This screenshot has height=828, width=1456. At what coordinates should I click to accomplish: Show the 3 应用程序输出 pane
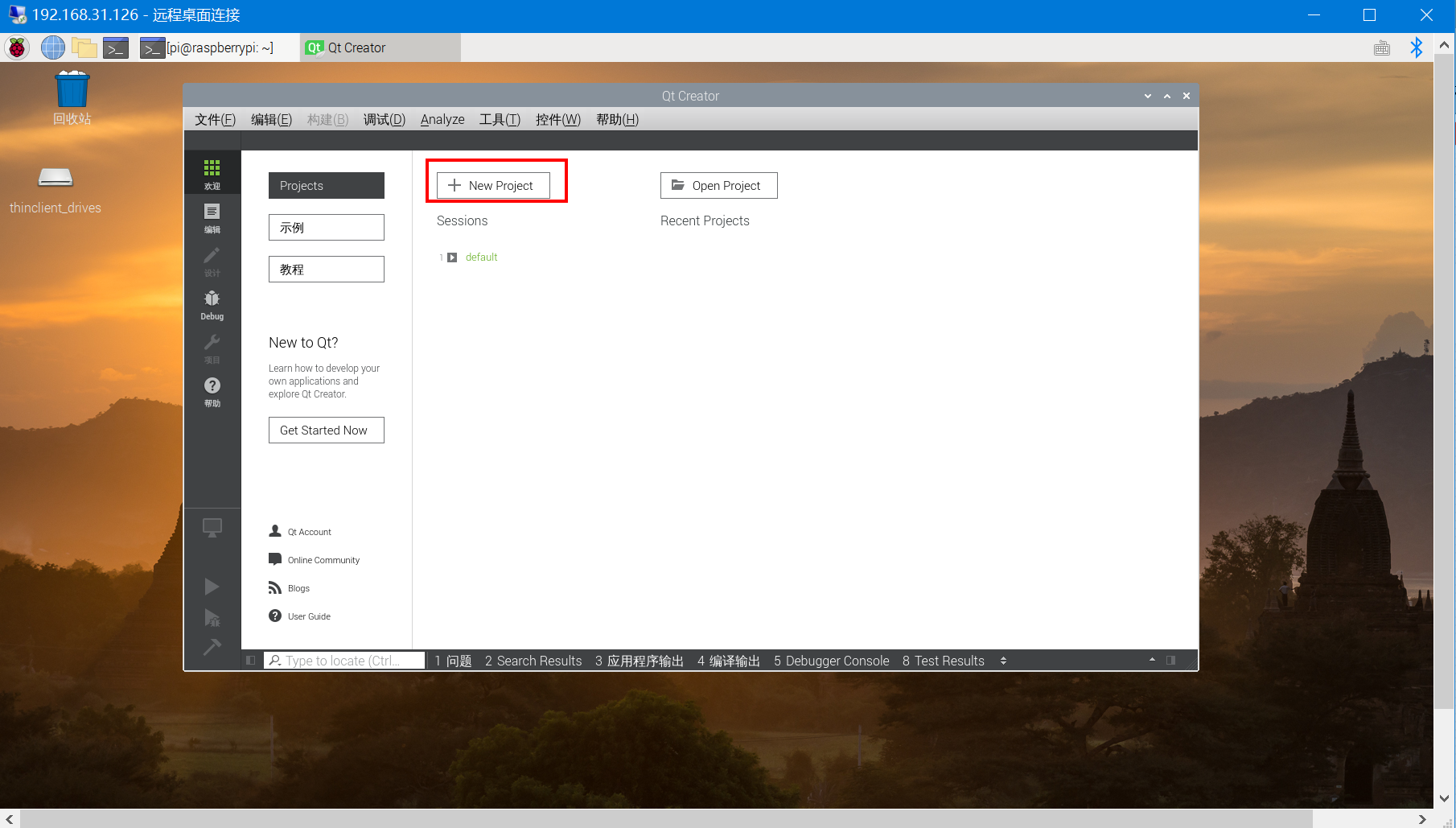coord(639,661)
